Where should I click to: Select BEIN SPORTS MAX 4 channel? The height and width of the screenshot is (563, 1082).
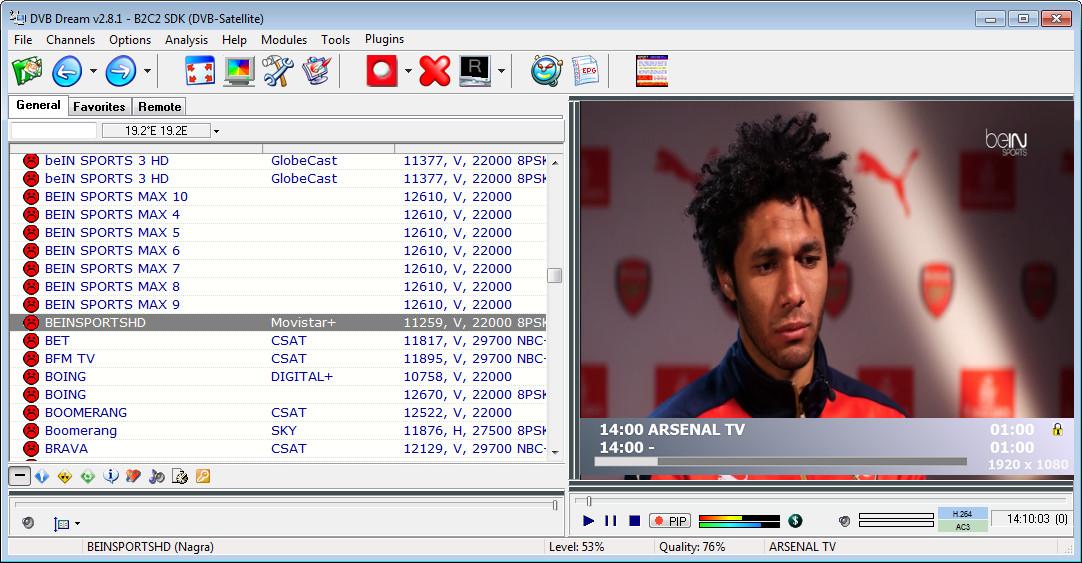click(x=279, y=215)
